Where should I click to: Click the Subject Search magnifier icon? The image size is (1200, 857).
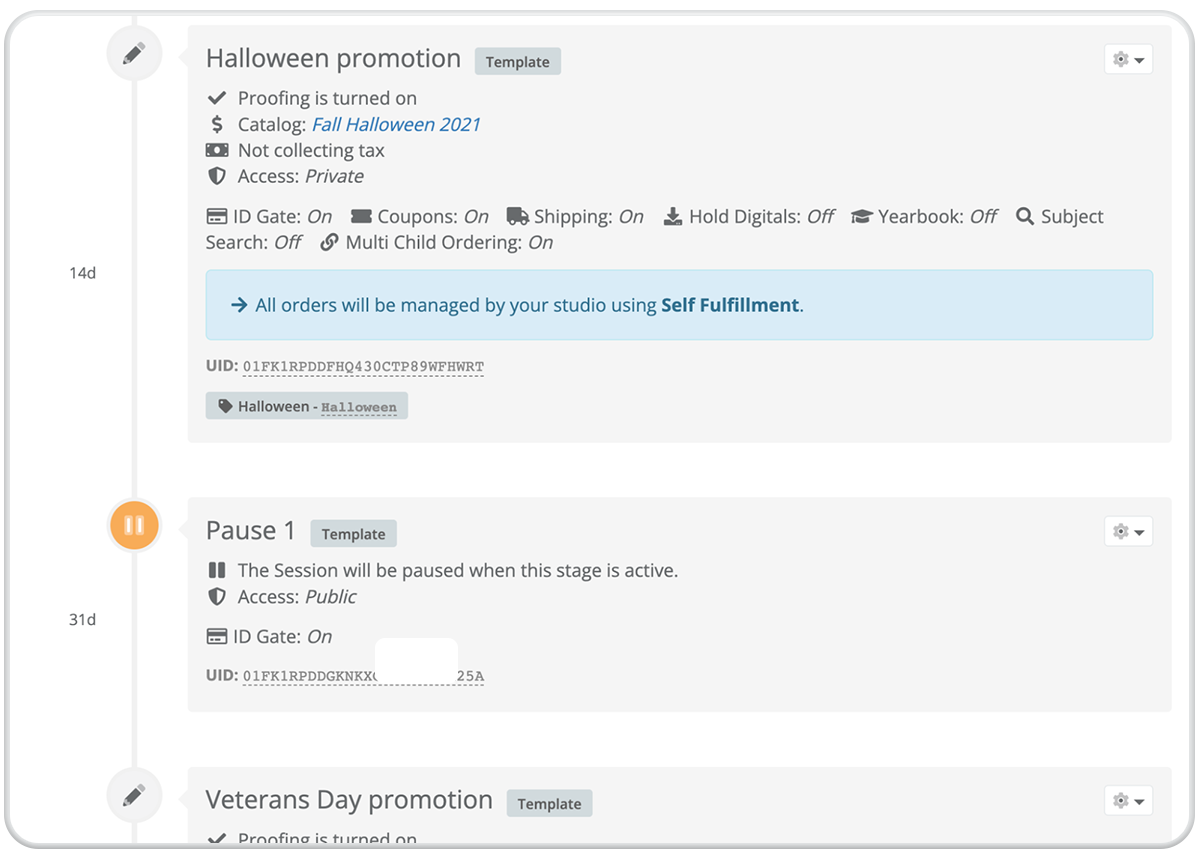1024,216
